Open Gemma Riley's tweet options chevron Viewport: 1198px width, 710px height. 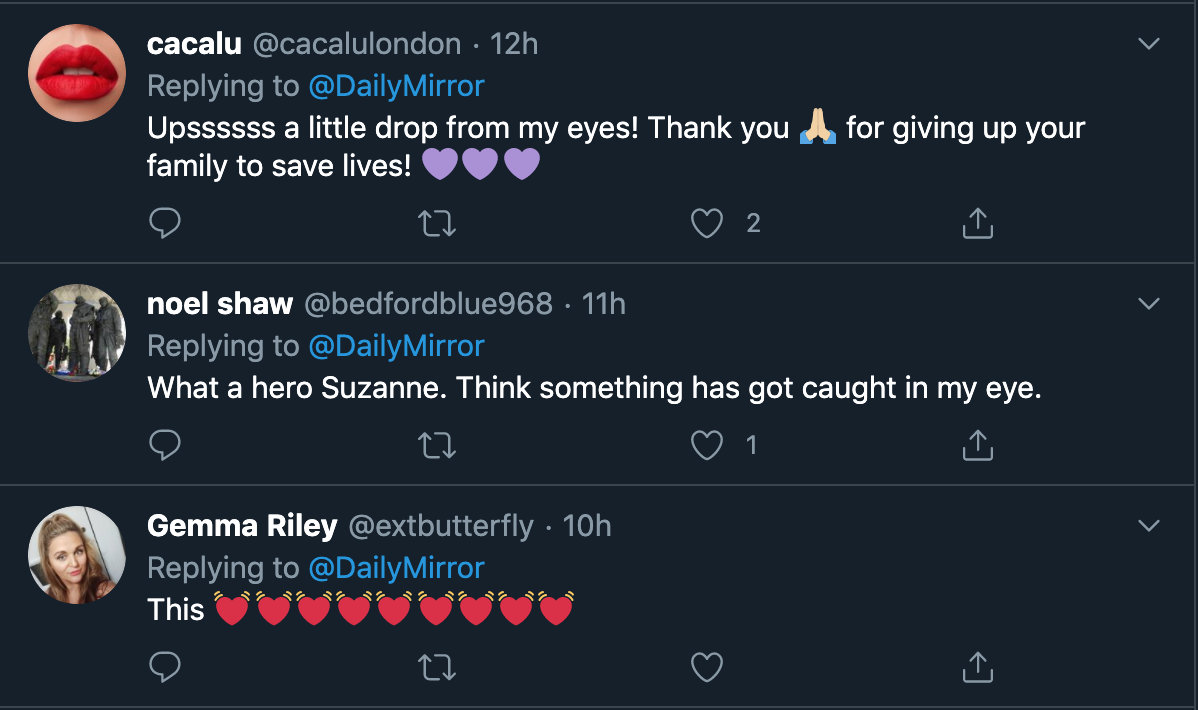[1150, 525]
